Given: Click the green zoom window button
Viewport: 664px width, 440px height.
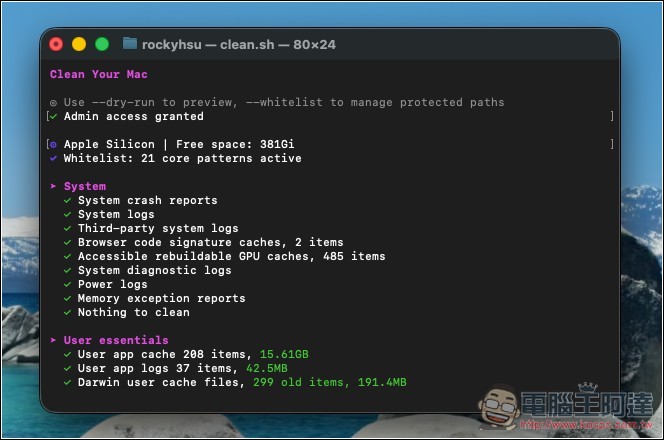Looking at the screenshot, I should click(x=102, y=44).
